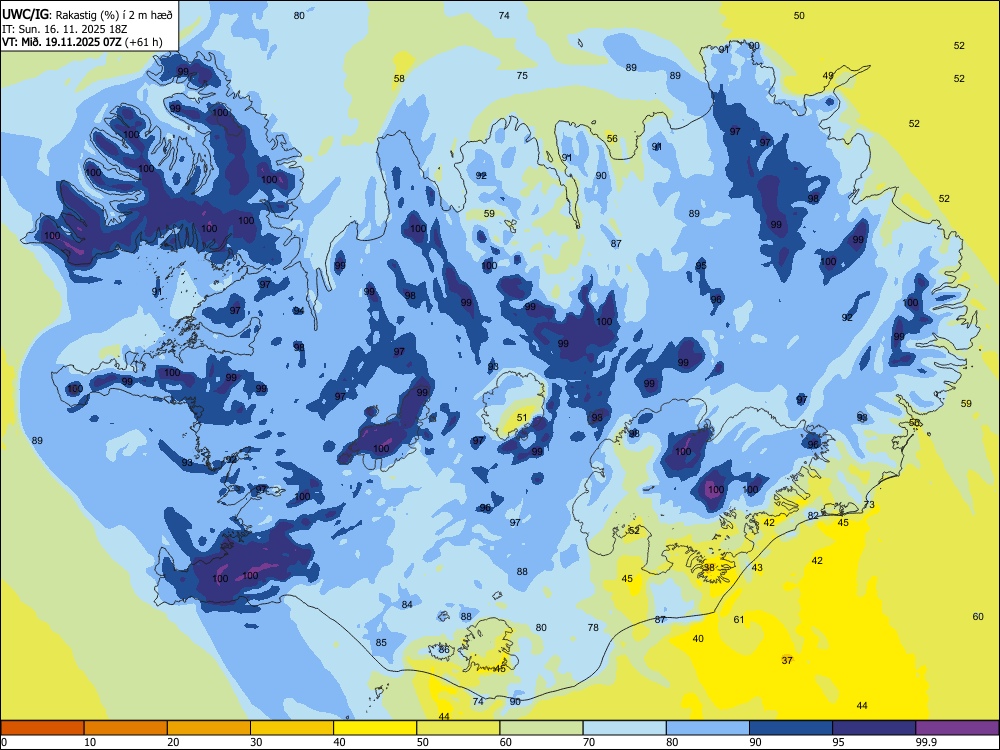Image resolution: width=1000 pixels, height=750 pixels.
Task: Click the map value 84
Action: pos(407,604)
